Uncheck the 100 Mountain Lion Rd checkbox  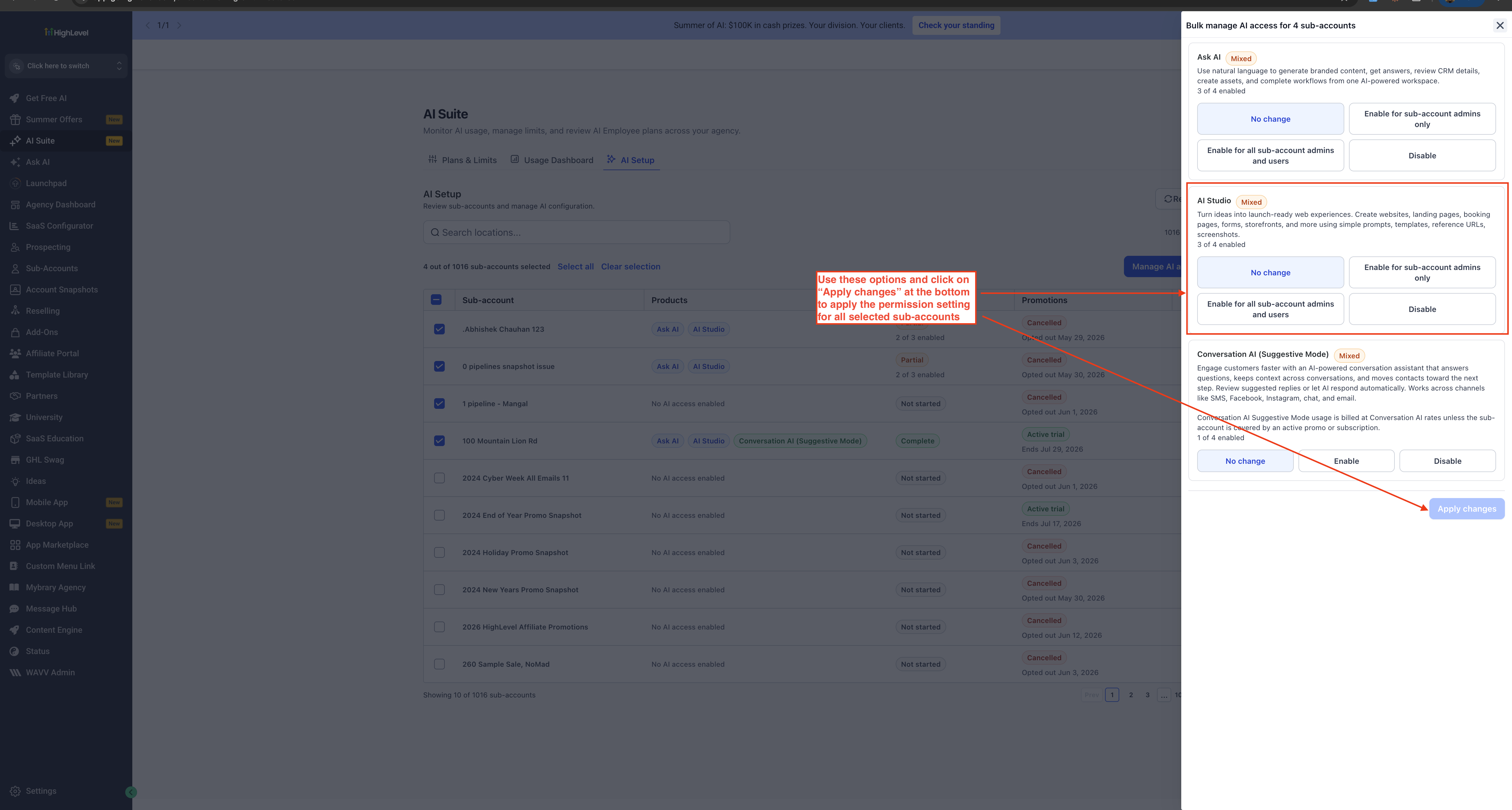coord(439,441)
